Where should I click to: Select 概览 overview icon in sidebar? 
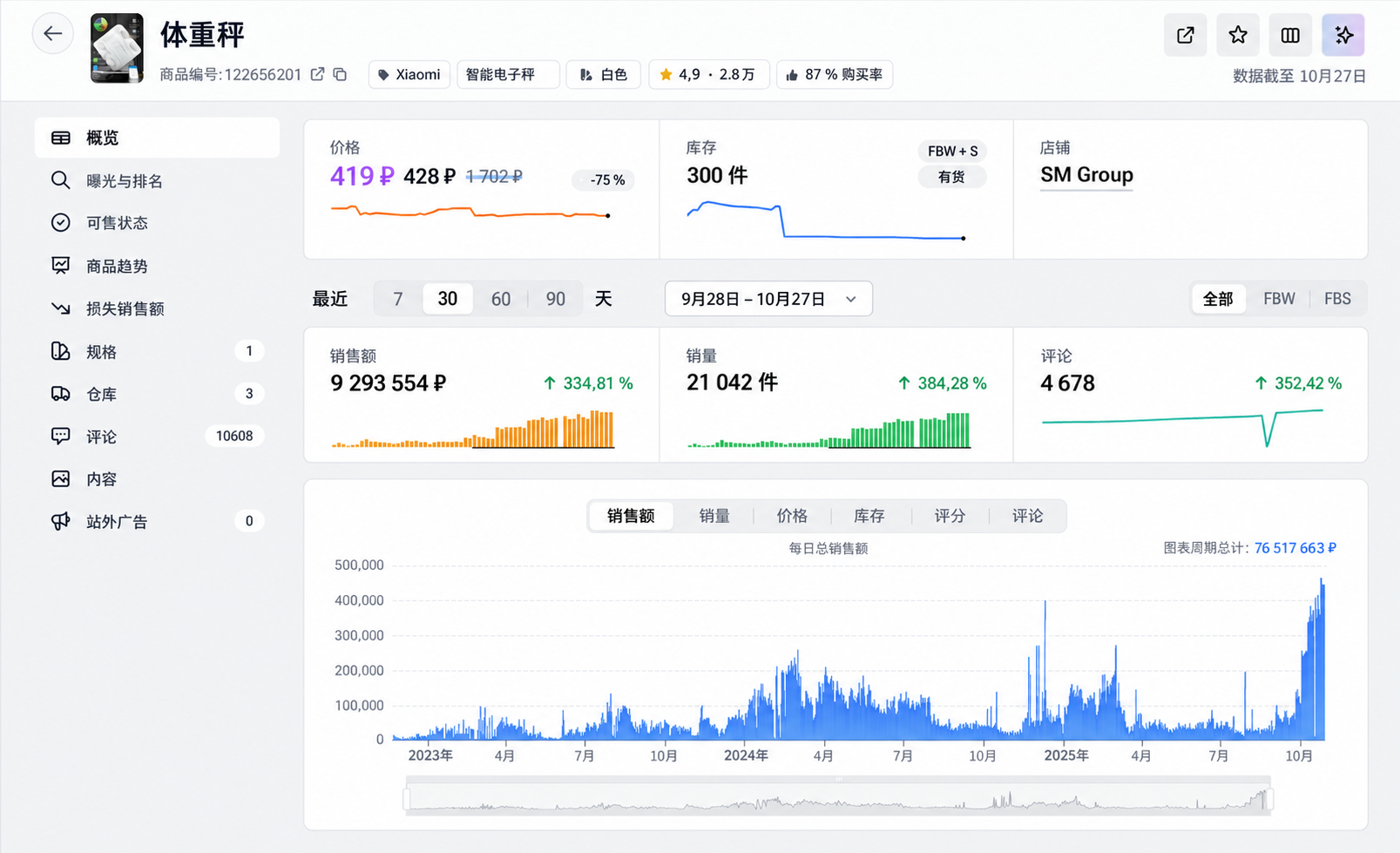60,138
